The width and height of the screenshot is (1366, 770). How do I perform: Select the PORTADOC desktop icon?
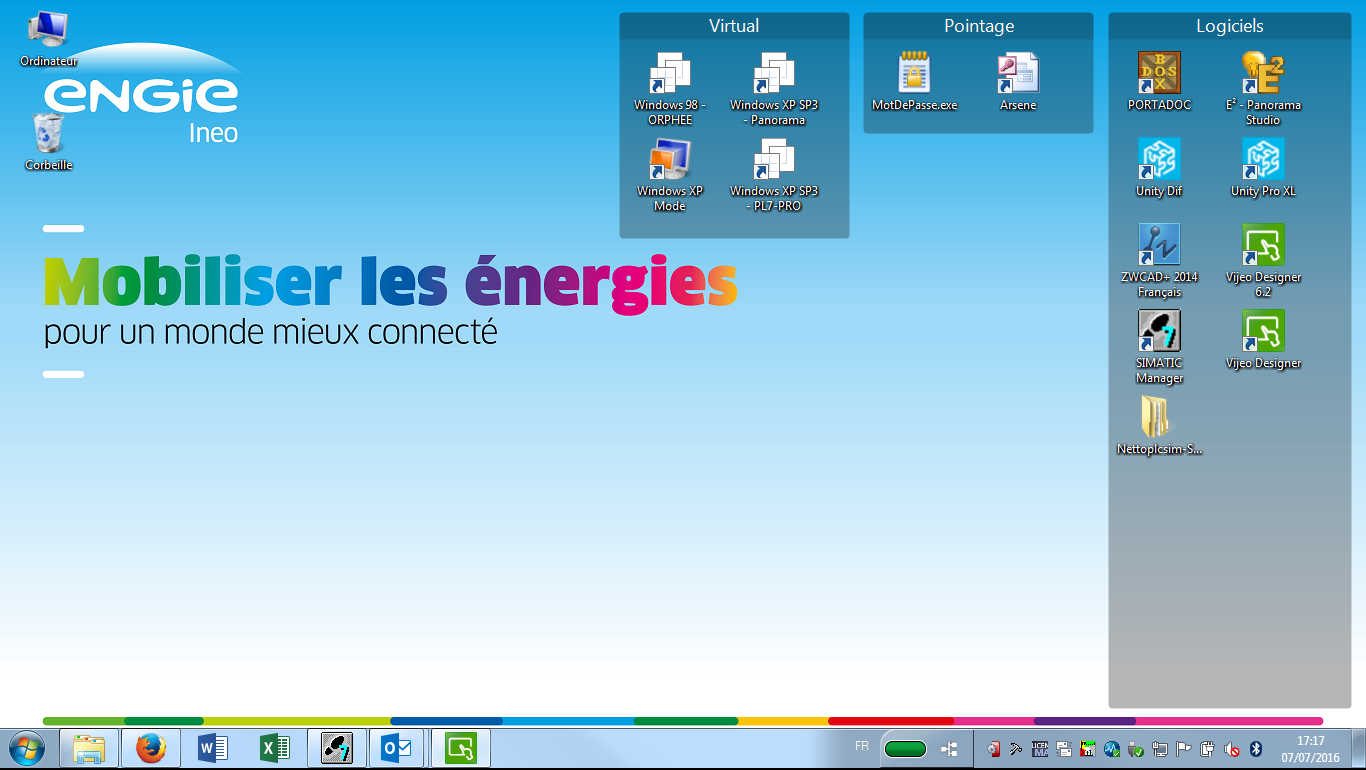point(1159,75)
